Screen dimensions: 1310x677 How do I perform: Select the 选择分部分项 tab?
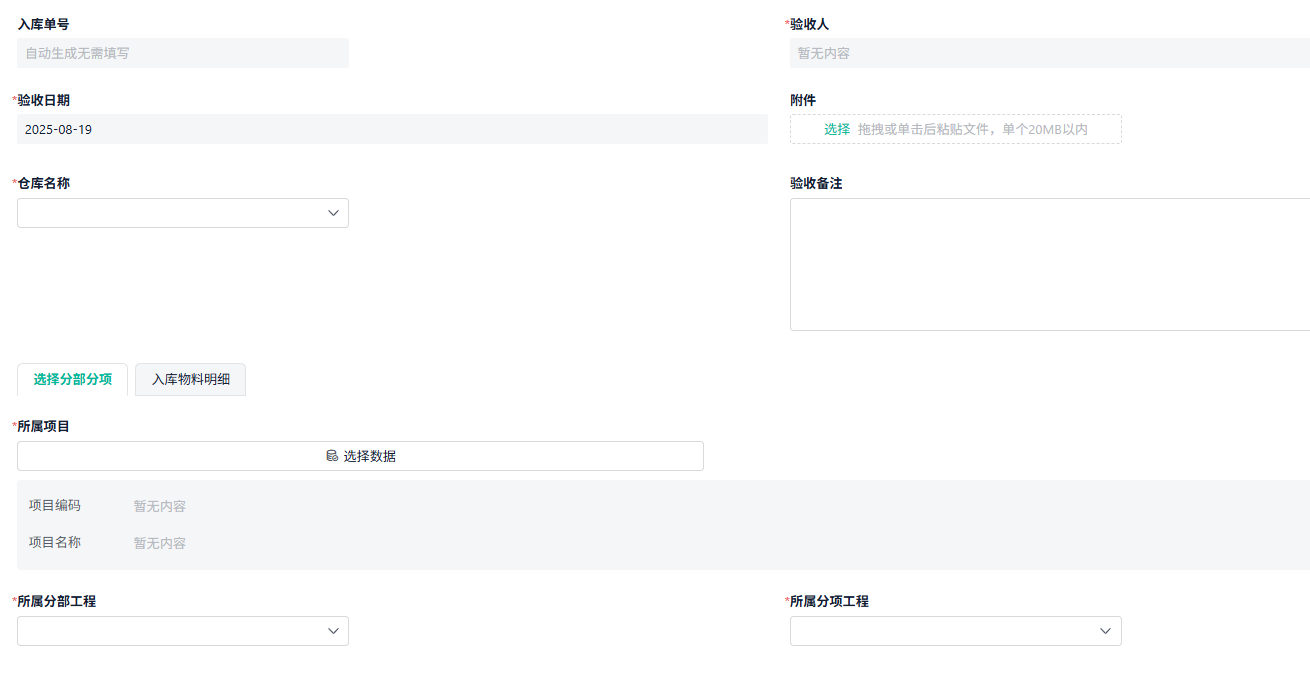pos(73,380)
